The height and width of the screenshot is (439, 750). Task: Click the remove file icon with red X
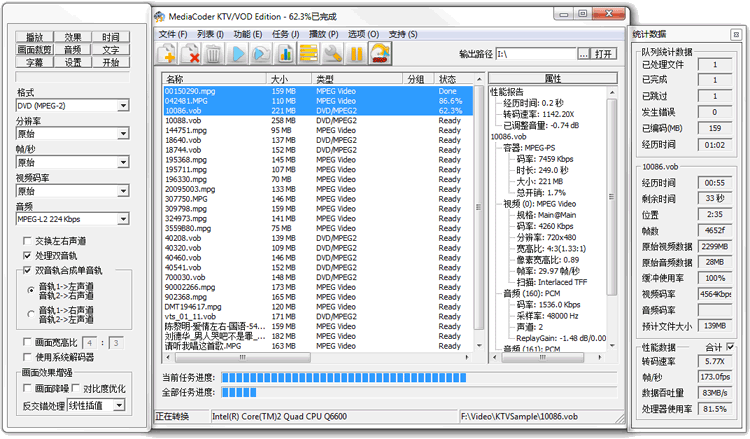(190, 54)
